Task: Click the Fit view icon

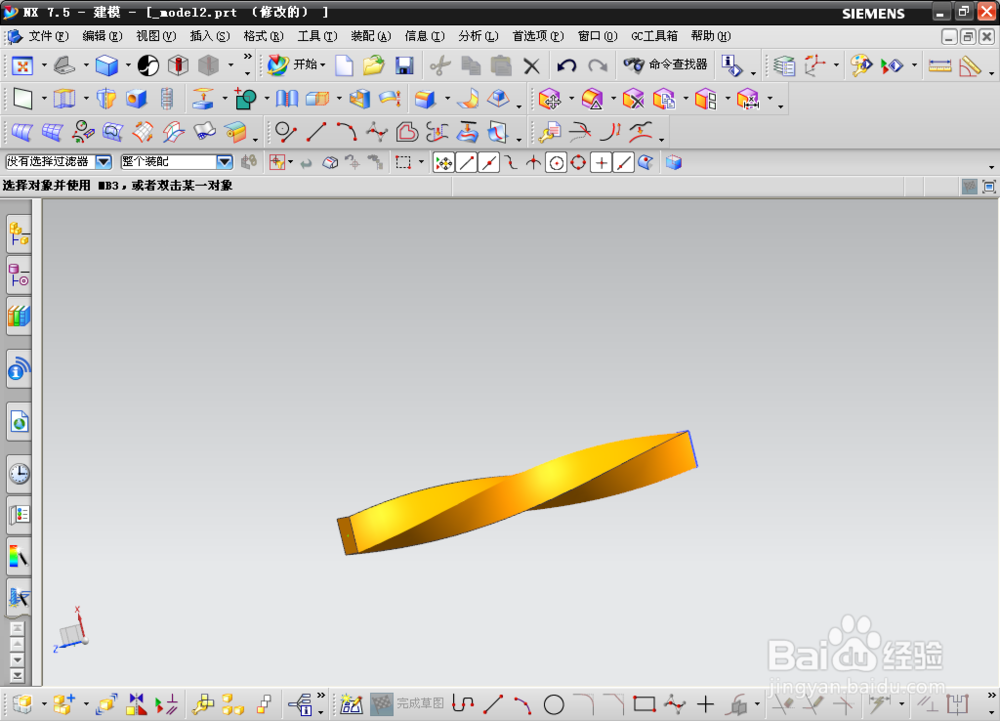Action: 22,65
